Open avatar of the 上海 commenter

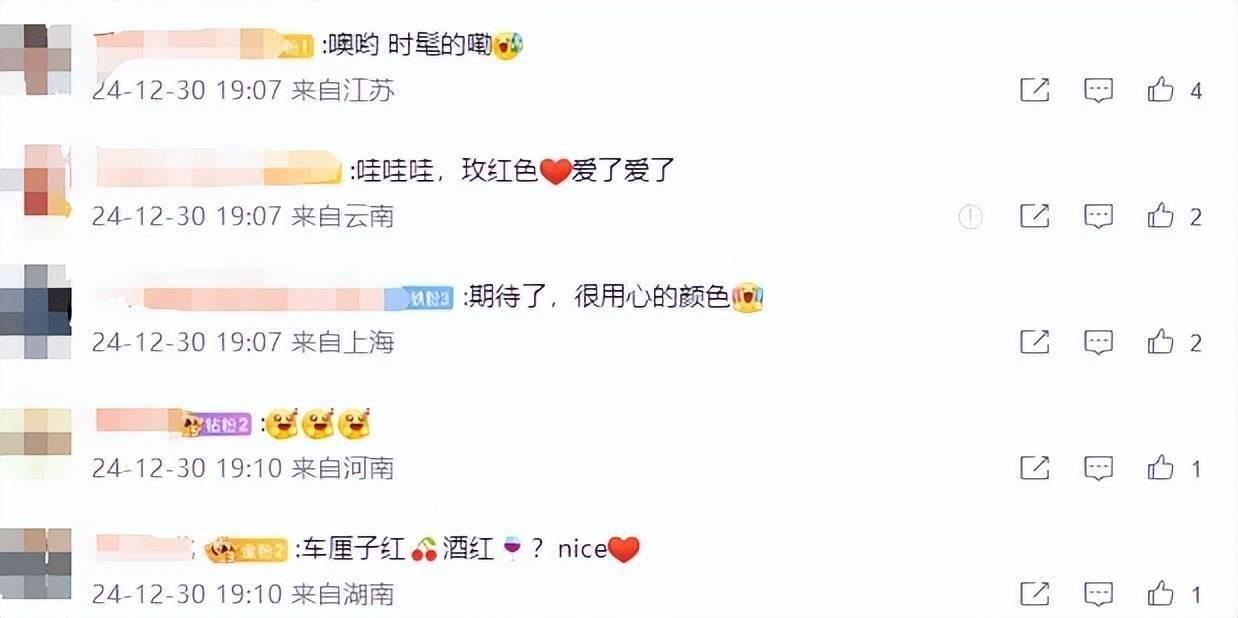click(35, 311)
